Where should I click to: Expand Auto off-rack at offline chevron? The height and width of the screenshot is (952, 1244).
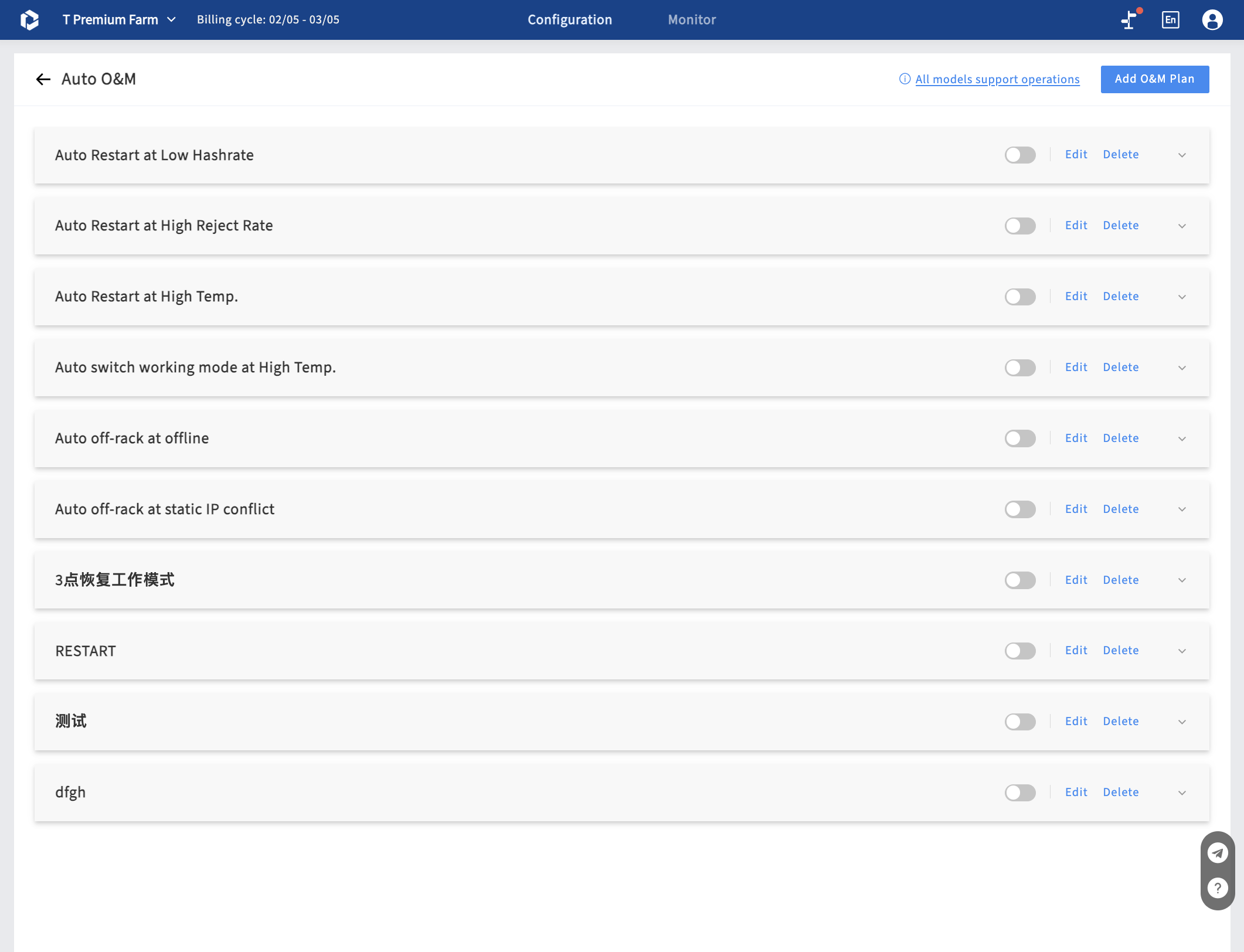click(1182, 439)
